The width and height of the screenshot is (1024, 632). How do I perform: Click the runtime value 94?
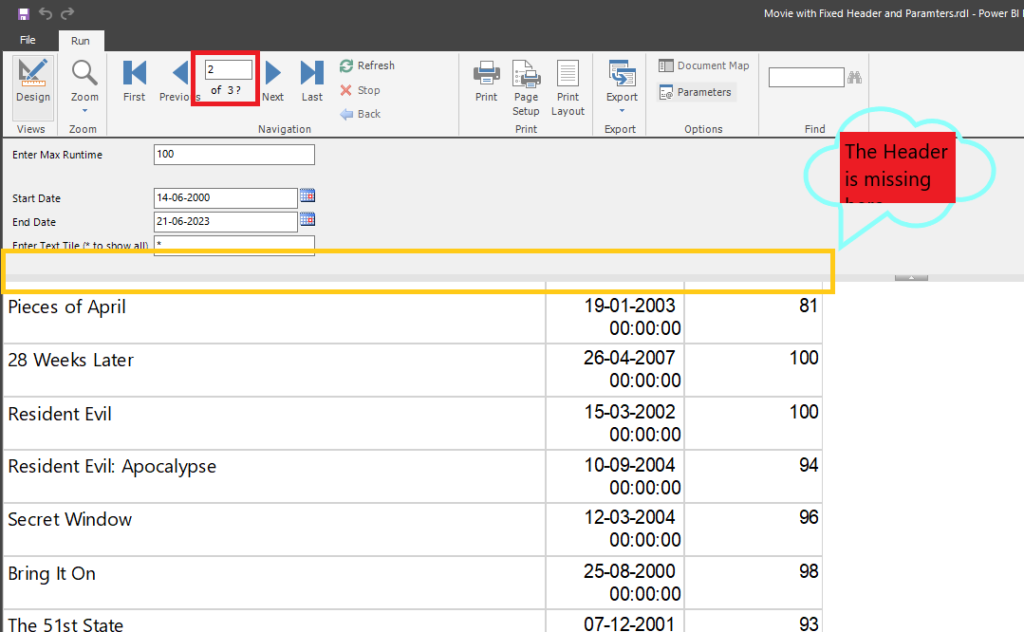(x=808, y=465)
